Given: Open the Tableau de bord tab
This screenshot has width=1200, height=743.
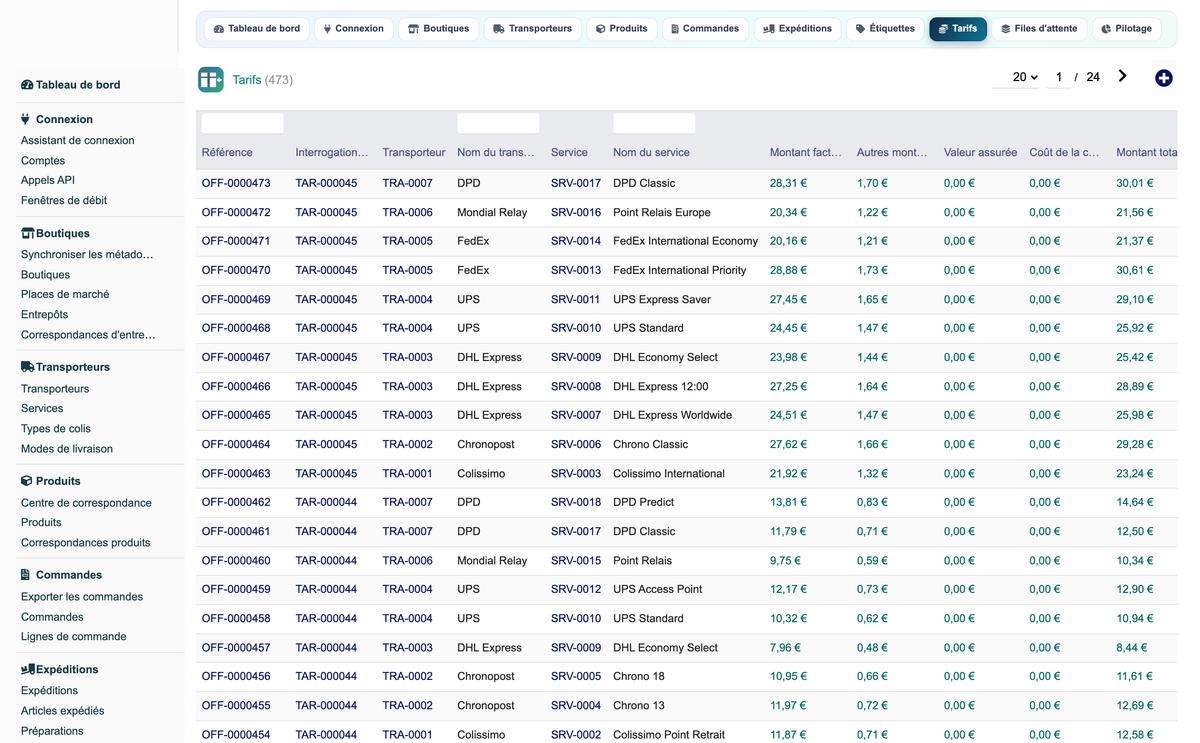Looking at the screenshot, I should pos(257,29).
